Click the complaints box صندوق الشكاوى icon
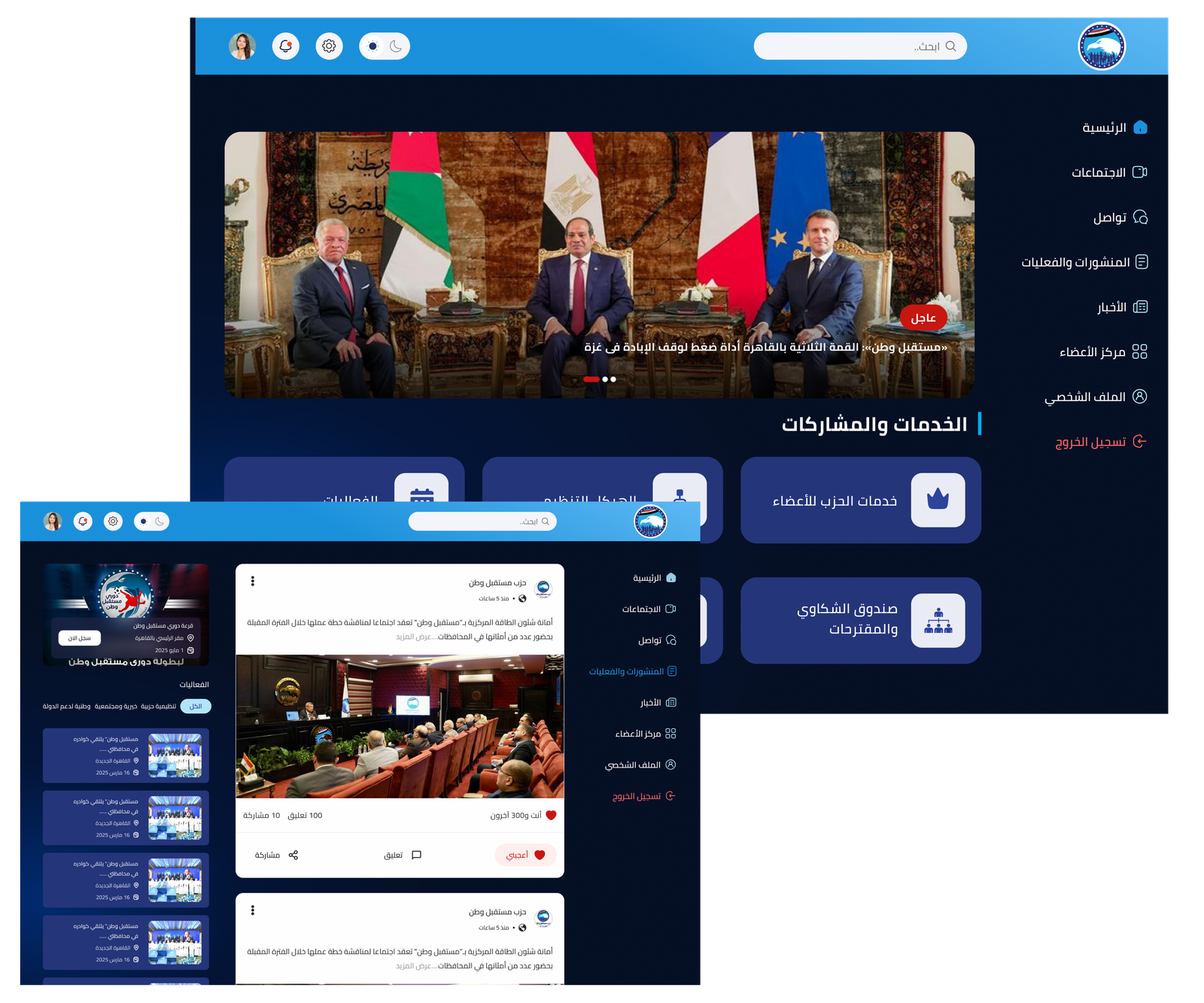The height and width of the screenshot is (1003, 1204). (x=938, y=620)
